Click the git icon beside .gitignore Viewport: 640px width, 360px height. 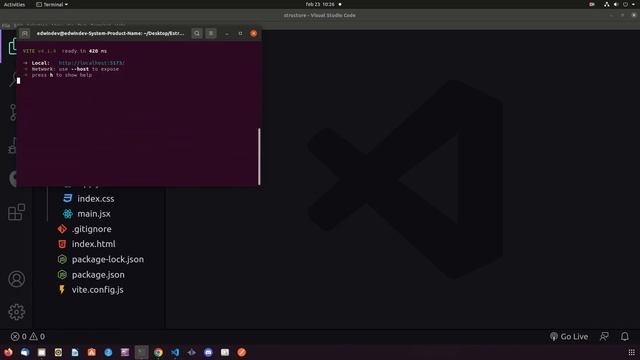click(x=62, y=229)
